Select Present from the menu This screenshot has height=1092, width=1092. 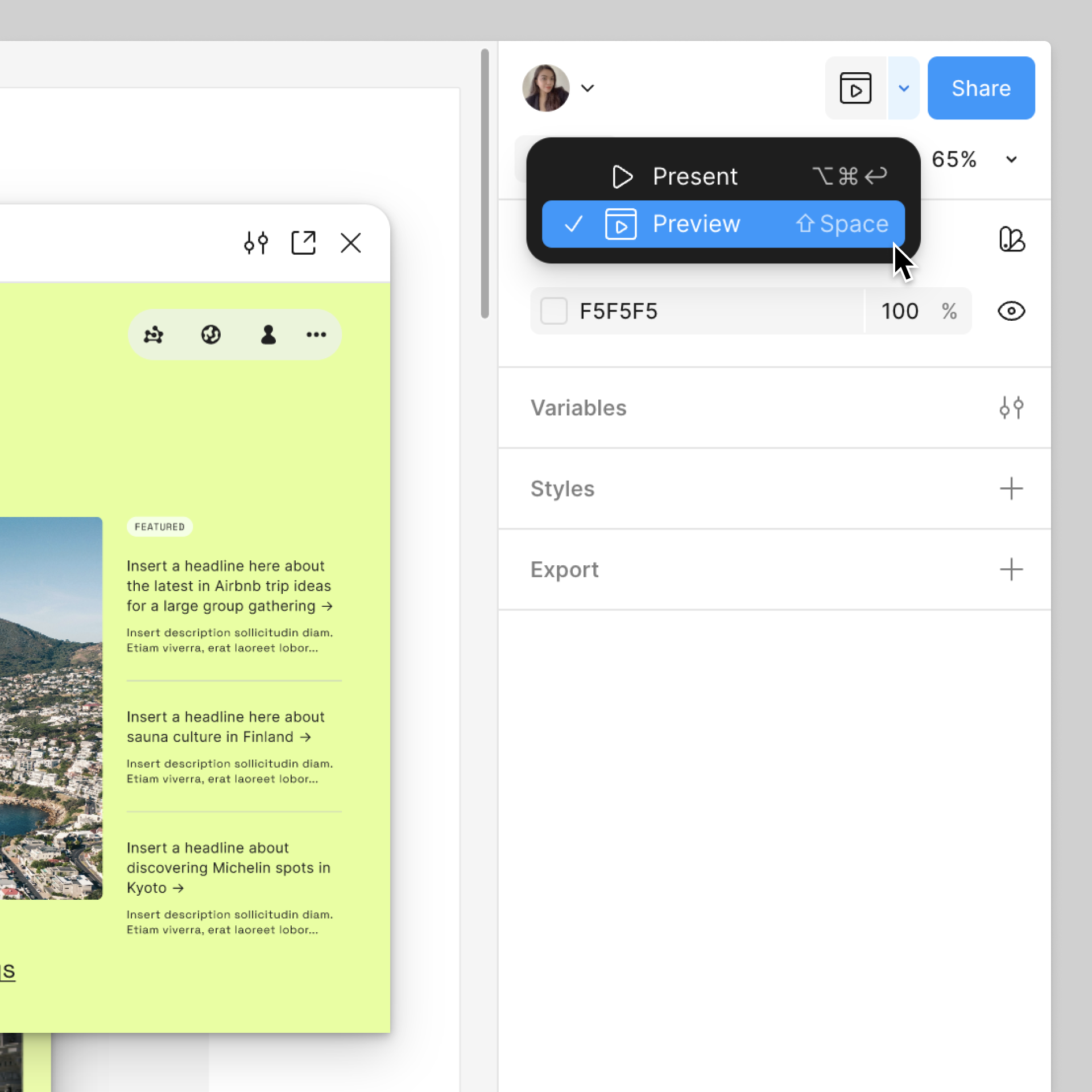click(x=694, y=176)
